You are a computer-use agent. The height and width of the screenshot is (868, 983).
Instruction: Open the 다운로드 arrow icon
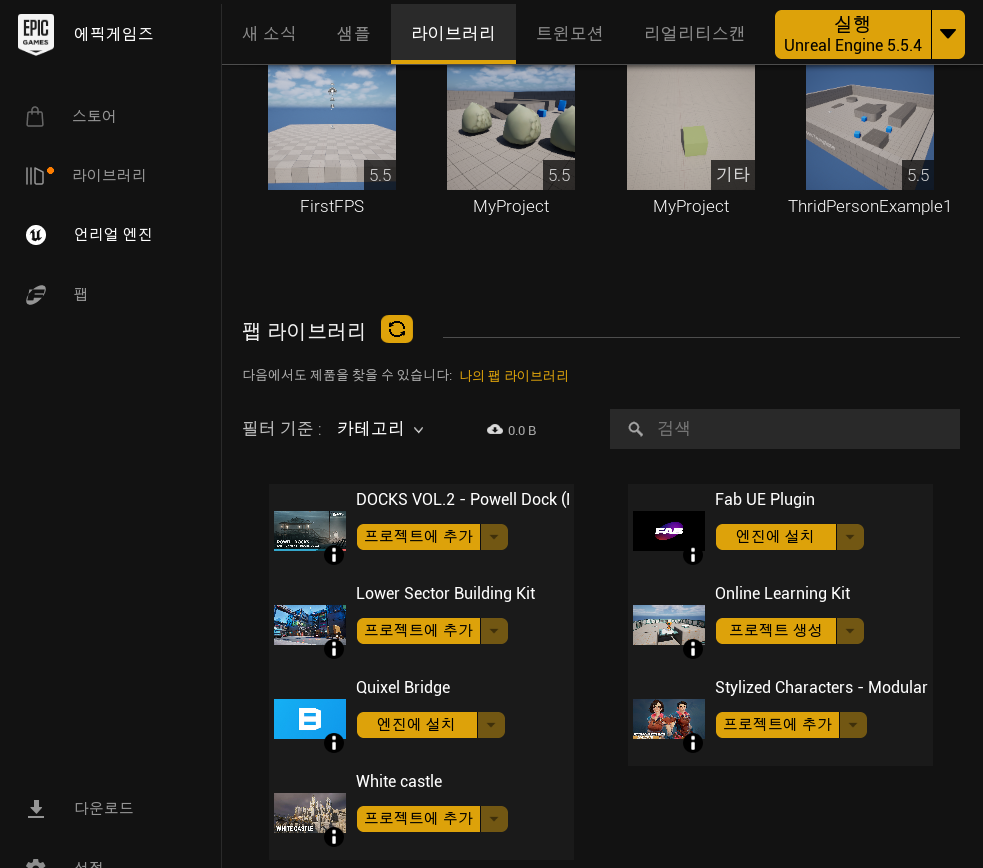[36, 808]
